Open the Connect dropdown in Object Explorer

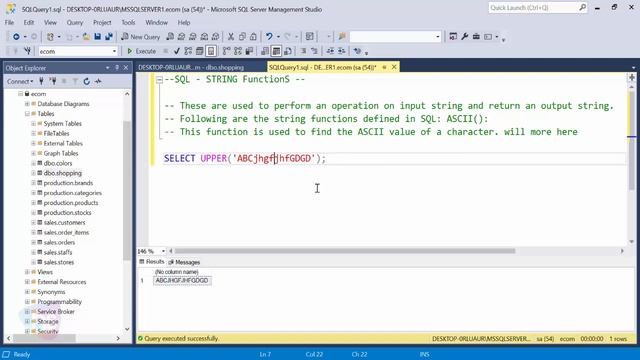[x=20, y=81]
